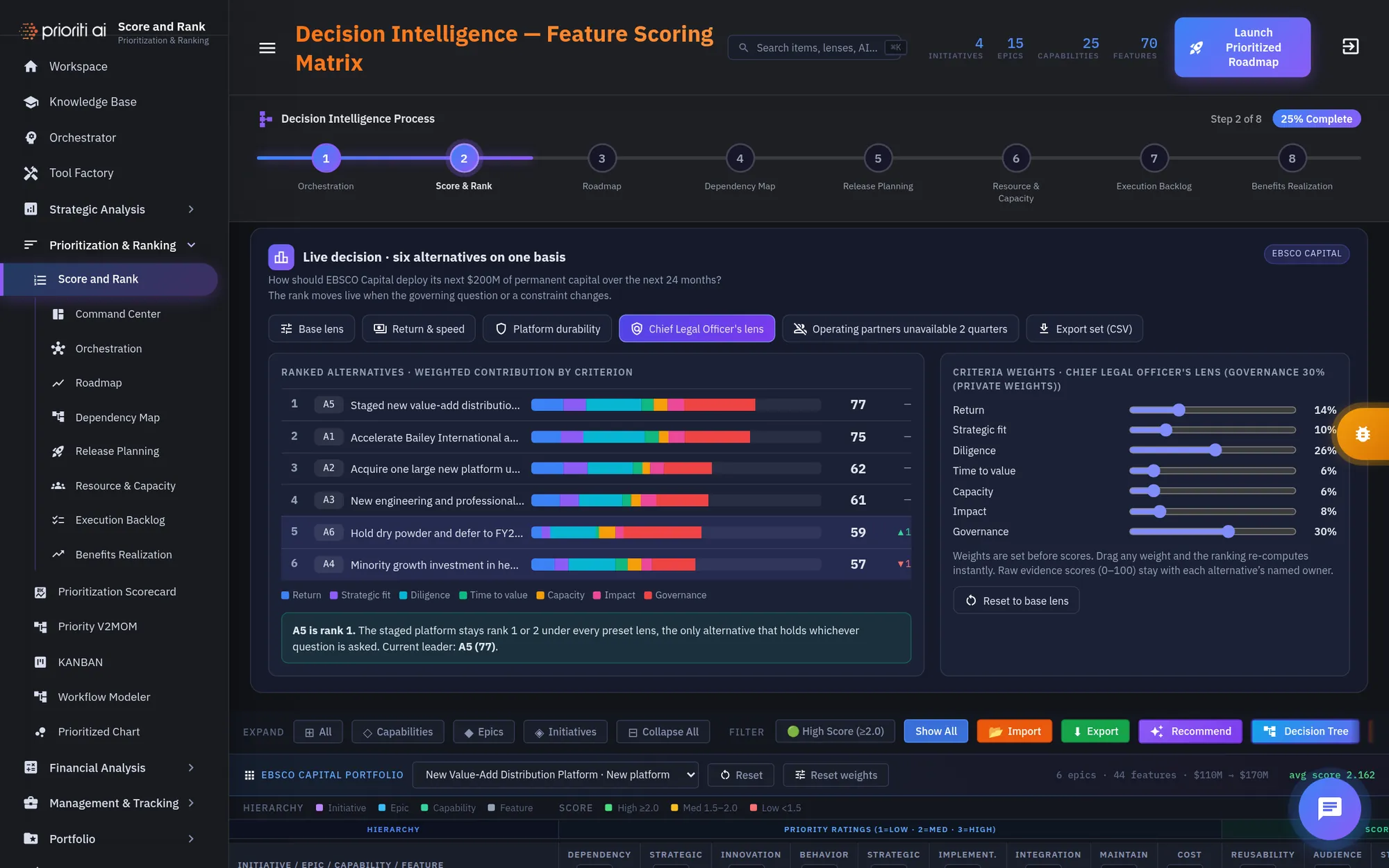
Task: Launch Prioritized Roadmap
Action: [x=1242, y=47]
